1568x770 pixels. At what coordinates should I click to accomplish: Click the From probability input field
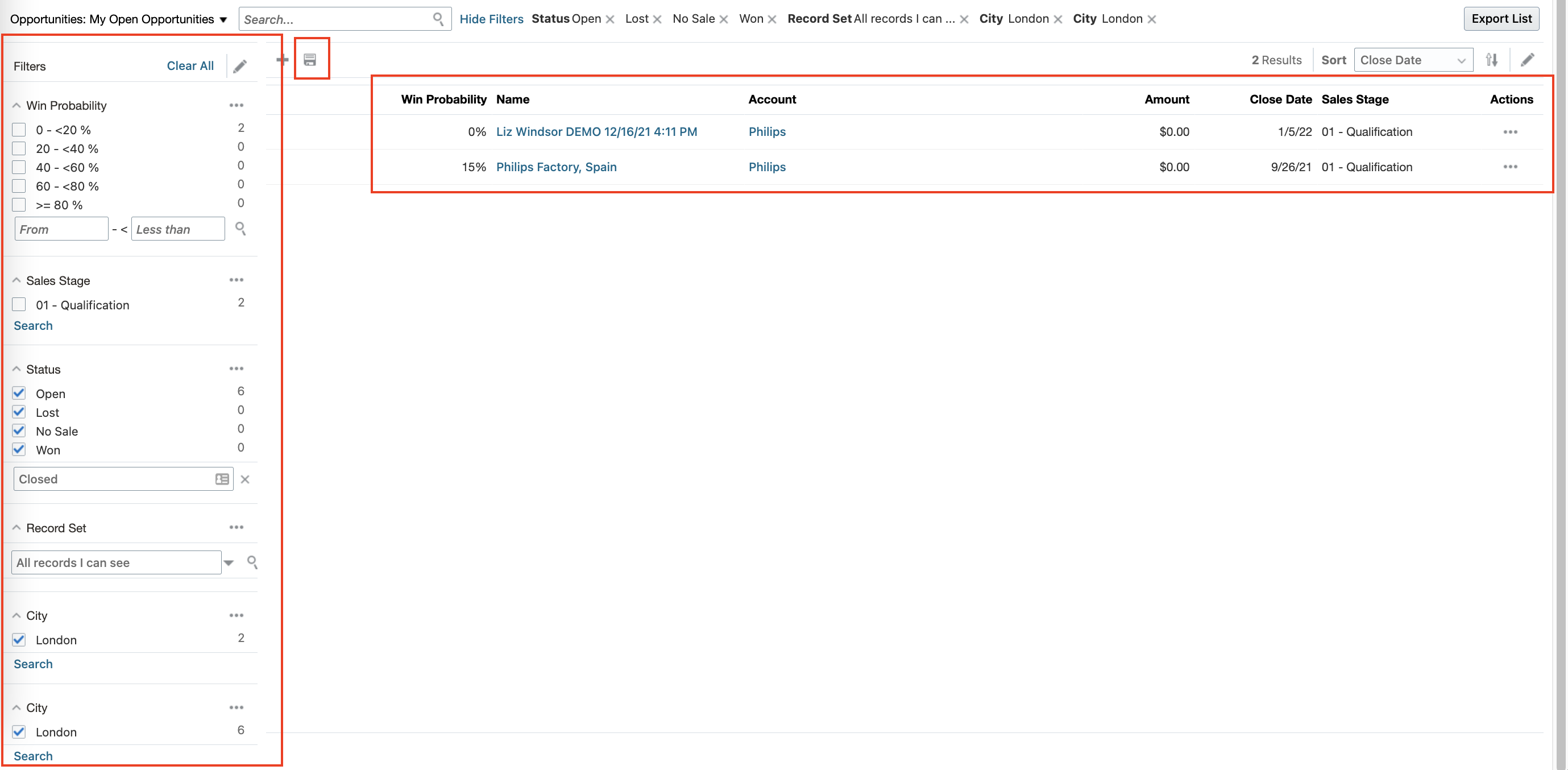click(61, 229)
